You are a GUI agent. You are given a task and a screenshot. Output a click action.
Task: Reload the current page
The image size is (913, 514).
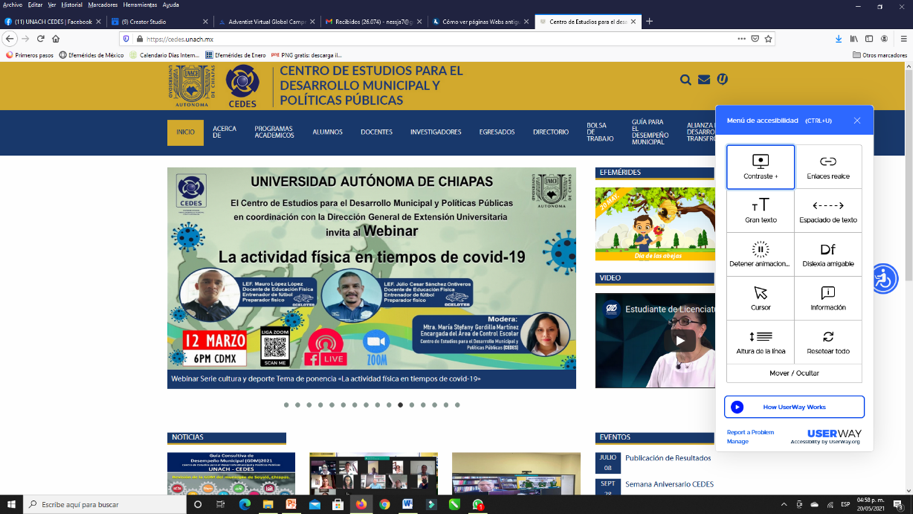(41, 39)
